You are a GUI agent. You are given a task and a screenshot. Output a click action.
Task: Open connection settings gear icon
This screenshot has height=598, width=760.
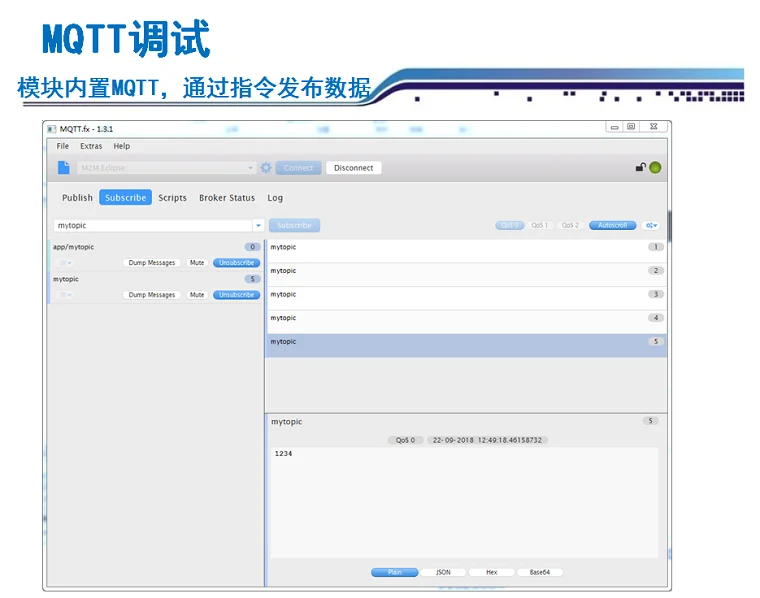(266, 168)
